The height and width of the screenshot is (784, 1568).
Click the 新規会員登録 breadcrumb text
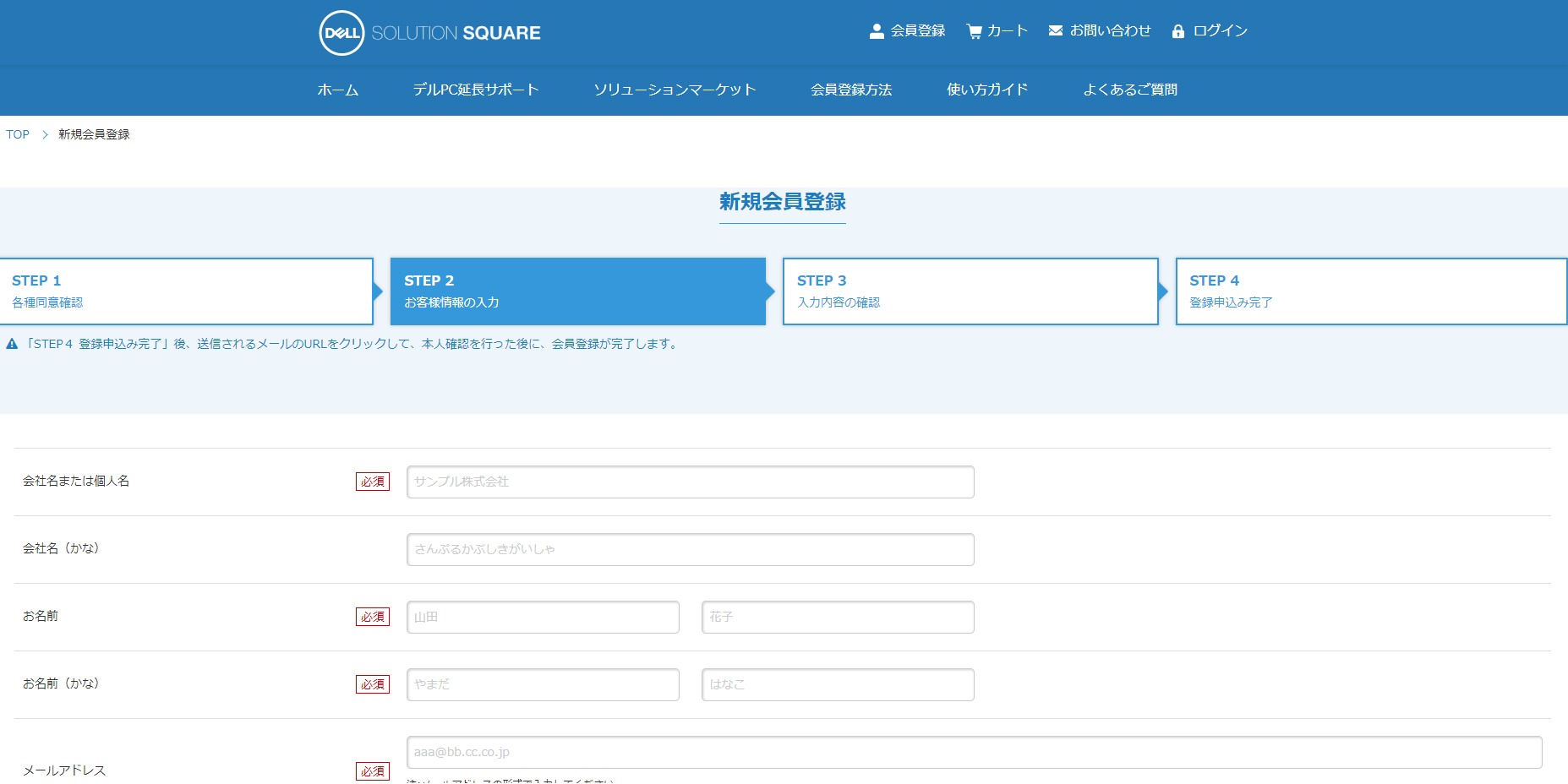coord(94,134)
